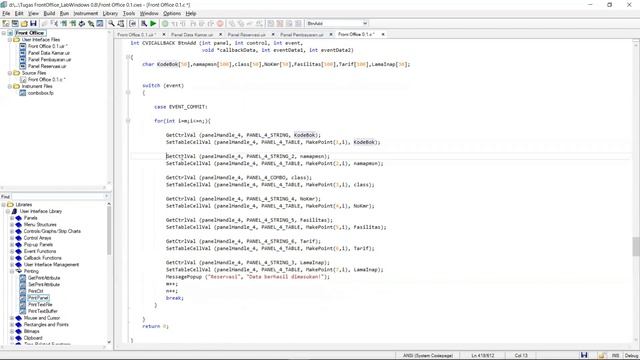Collapse the User Interface Files folder
The image size is (640, 360).
(10, 40)
